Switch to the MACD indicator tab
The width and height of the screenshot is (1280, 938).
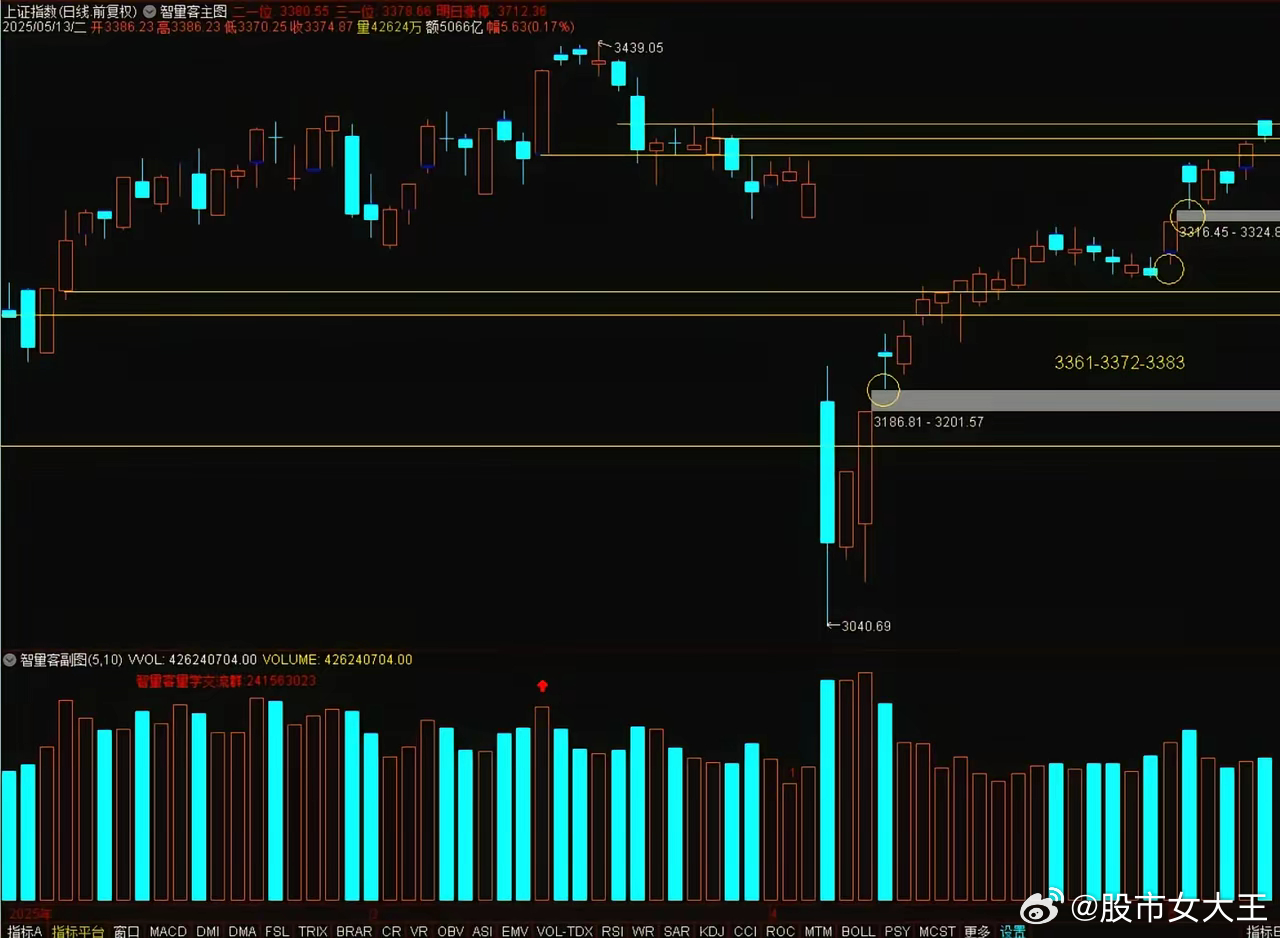coord(168,931)
